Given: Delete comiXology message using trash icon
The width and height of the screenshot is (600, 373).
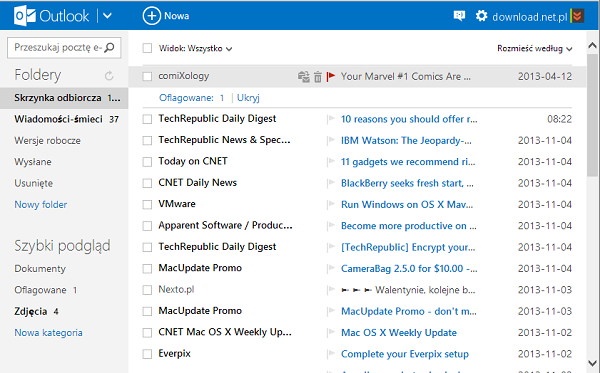Looking at the screenshot, I should tap(318, 77).
